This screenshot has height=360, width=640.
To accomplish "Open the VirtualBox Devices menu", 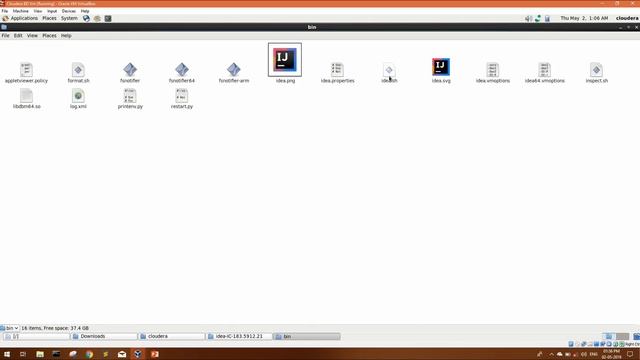I will [x=69, y=11].
